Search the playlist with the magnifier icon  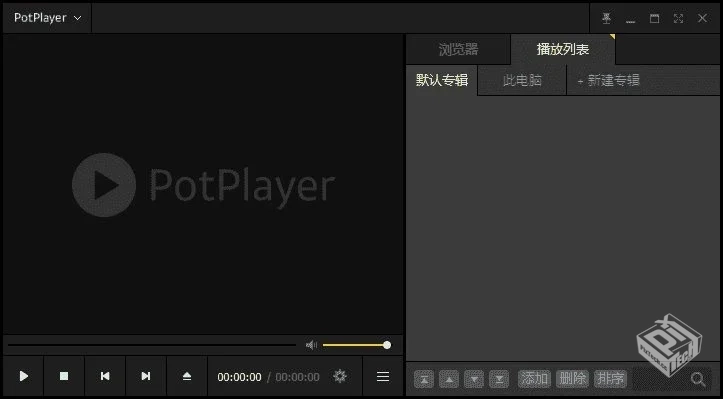(698, 379)
